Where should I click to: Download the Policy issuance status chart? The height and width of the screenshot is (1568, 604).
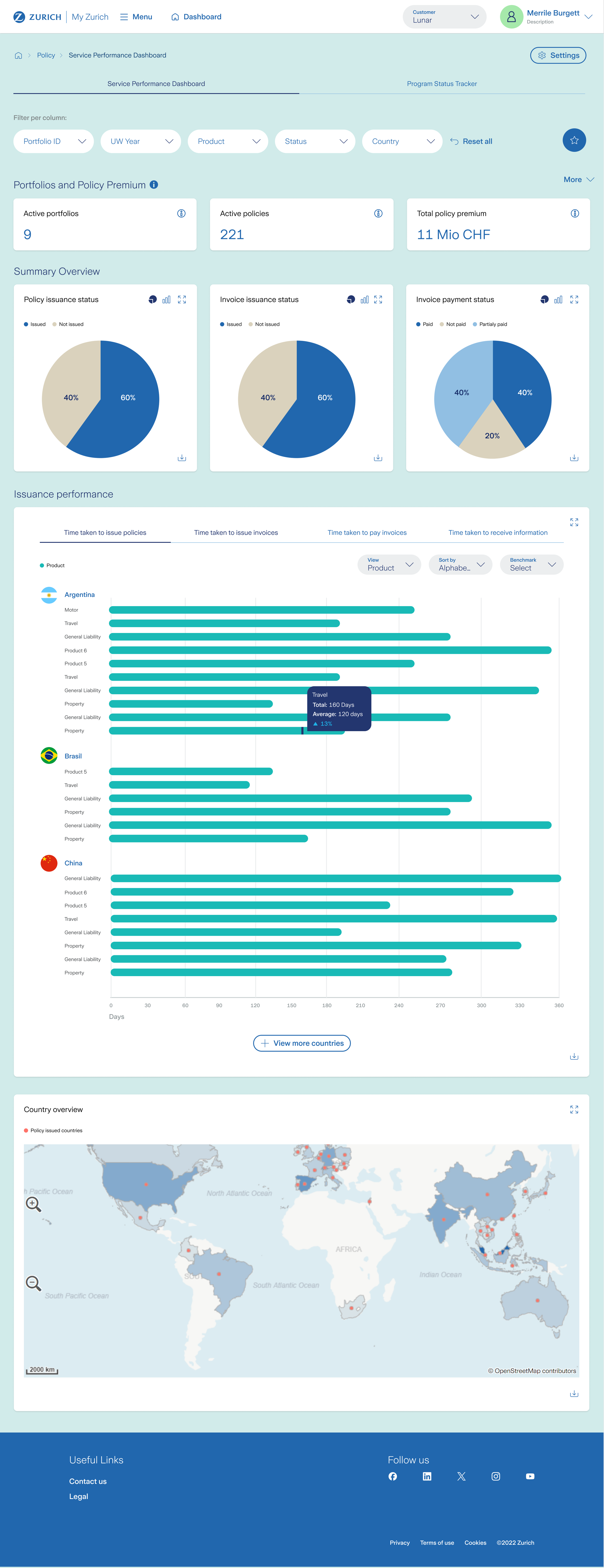pyautogui.click(x=182, y=458)
